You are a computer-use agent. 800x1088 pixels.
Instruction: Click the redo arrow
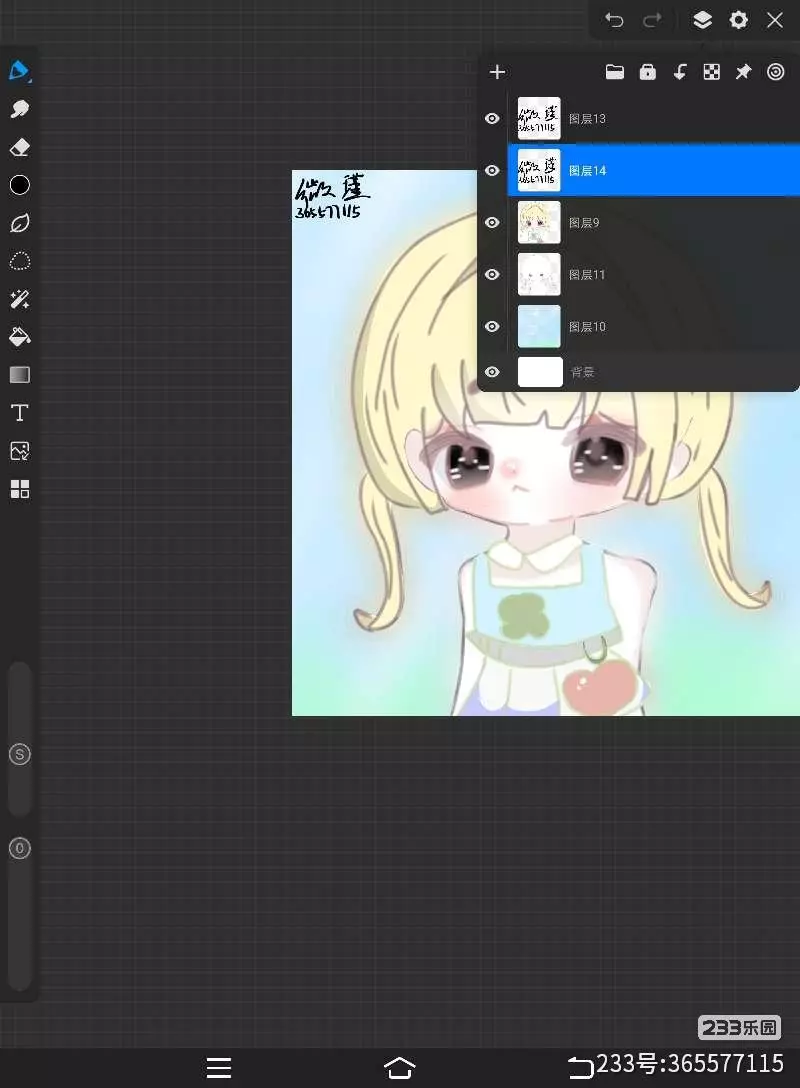point(652,20)
